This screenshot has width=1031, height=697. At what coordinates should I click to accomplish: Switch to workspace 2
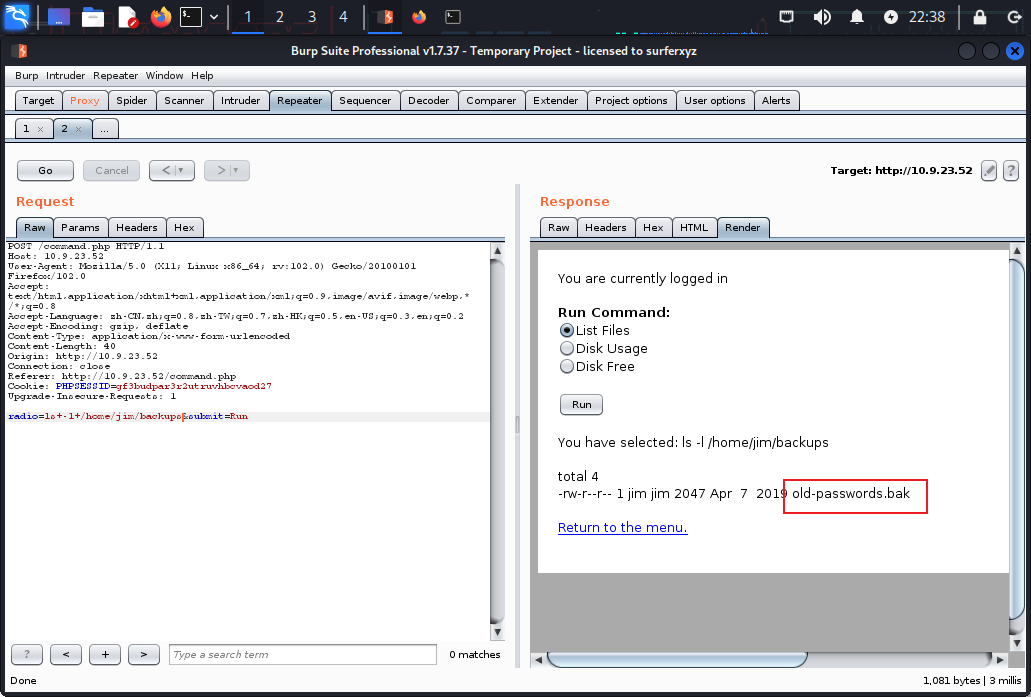pyautogui.click(x=279, y=17)
